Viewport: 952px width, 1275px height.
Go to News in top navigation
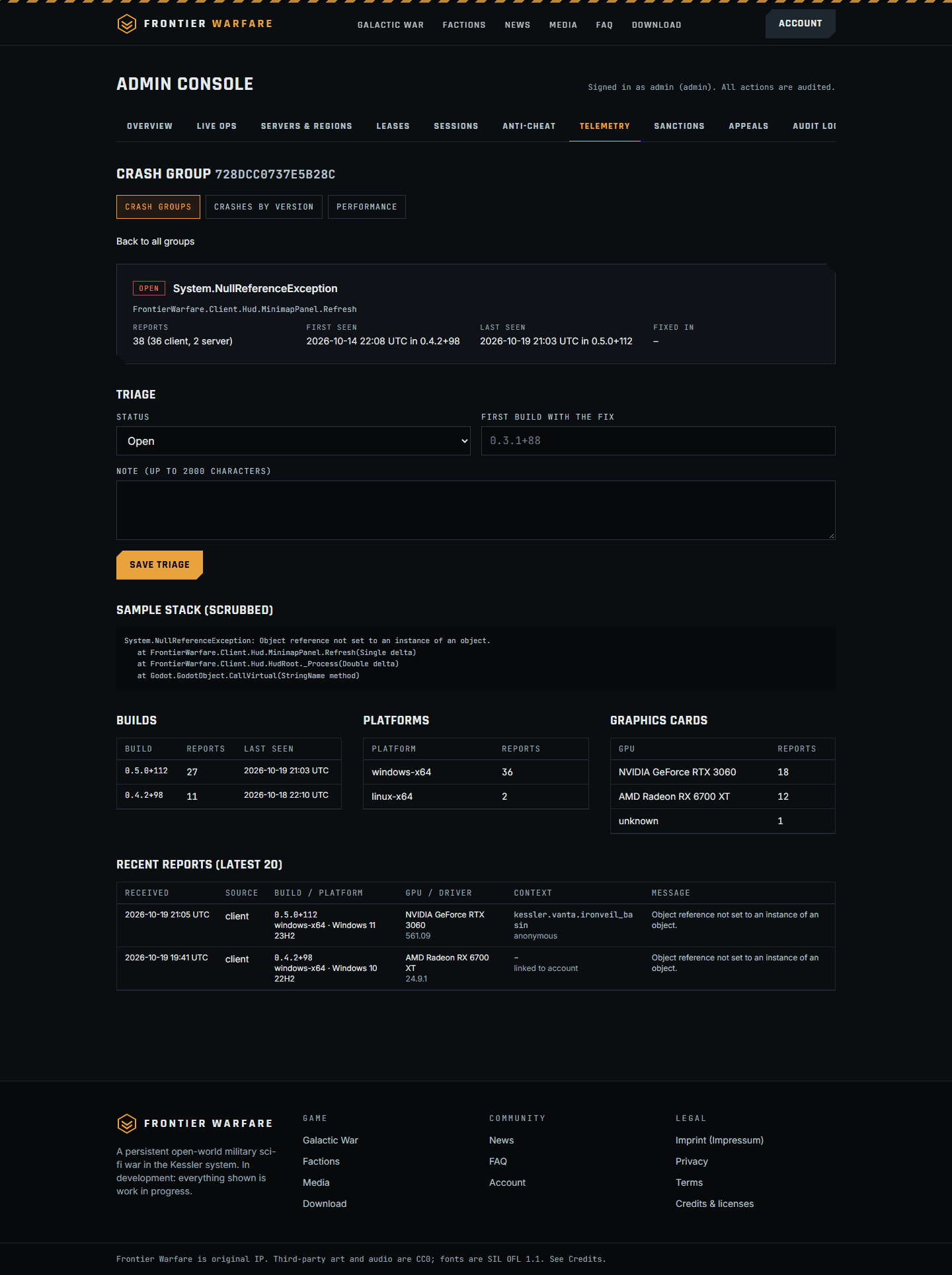(518, 25)
